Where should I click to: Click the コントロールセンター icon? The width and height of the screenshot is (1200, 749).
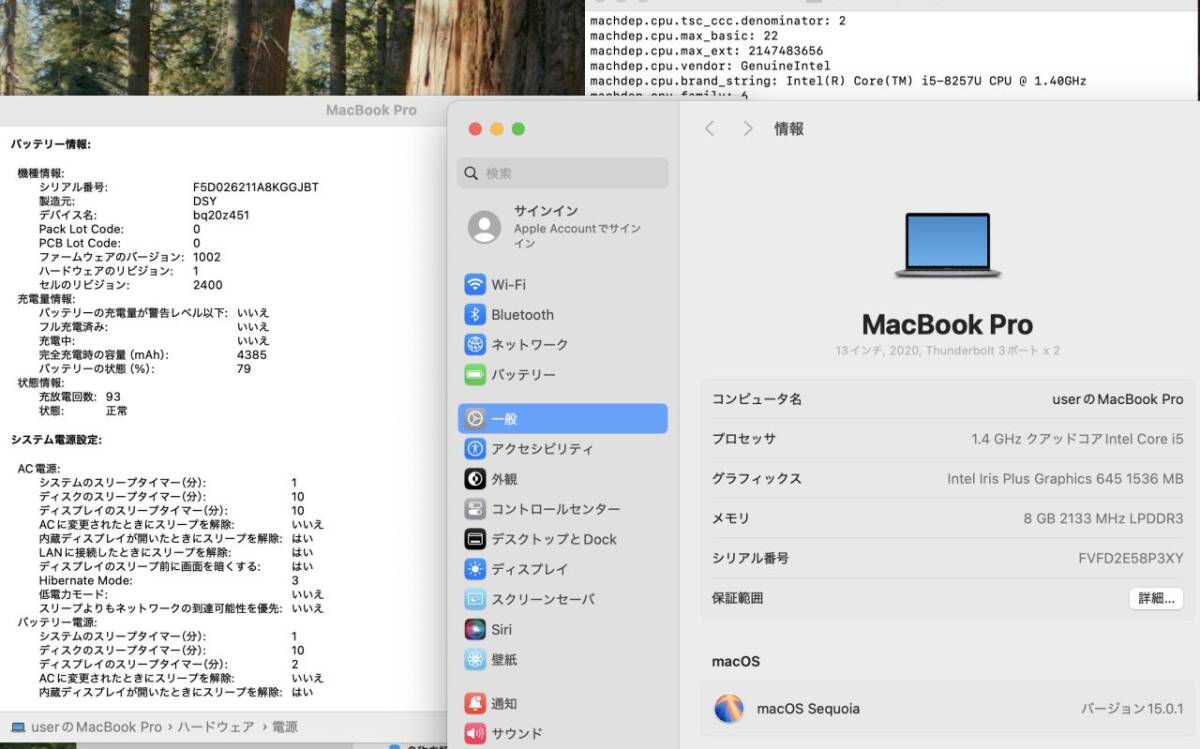pos(475,509)
